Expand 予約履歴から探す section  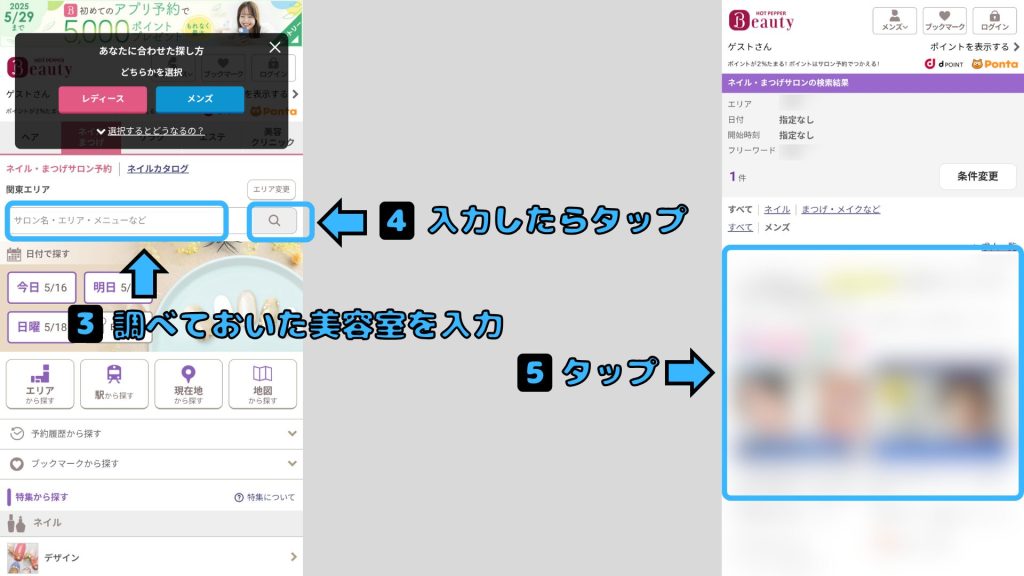152,434
